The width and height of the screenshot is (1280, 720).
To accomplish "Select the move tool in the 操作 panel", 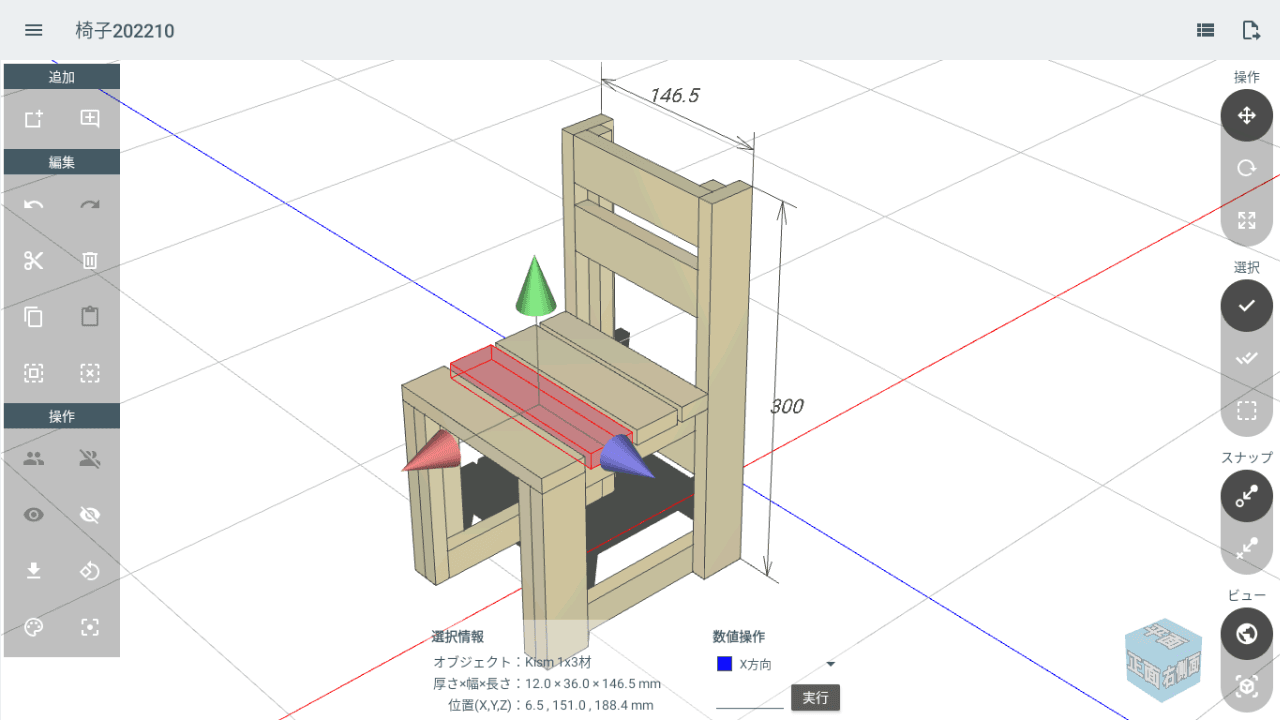I will click(1246, 115).
